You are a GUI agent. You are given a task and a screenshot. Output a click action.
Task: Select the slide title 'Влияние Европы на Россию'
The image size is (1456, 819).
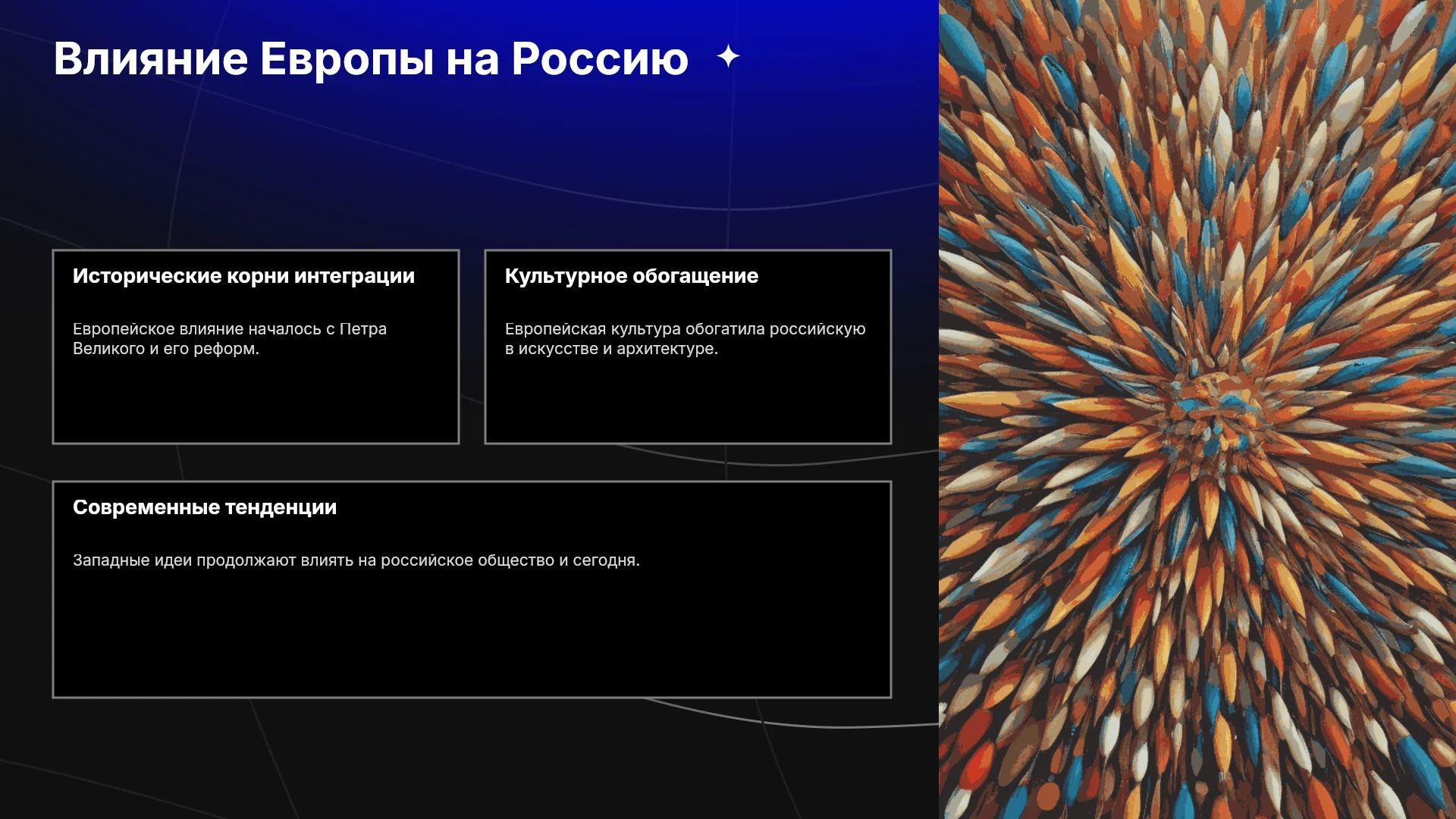(x=371, y=59)
